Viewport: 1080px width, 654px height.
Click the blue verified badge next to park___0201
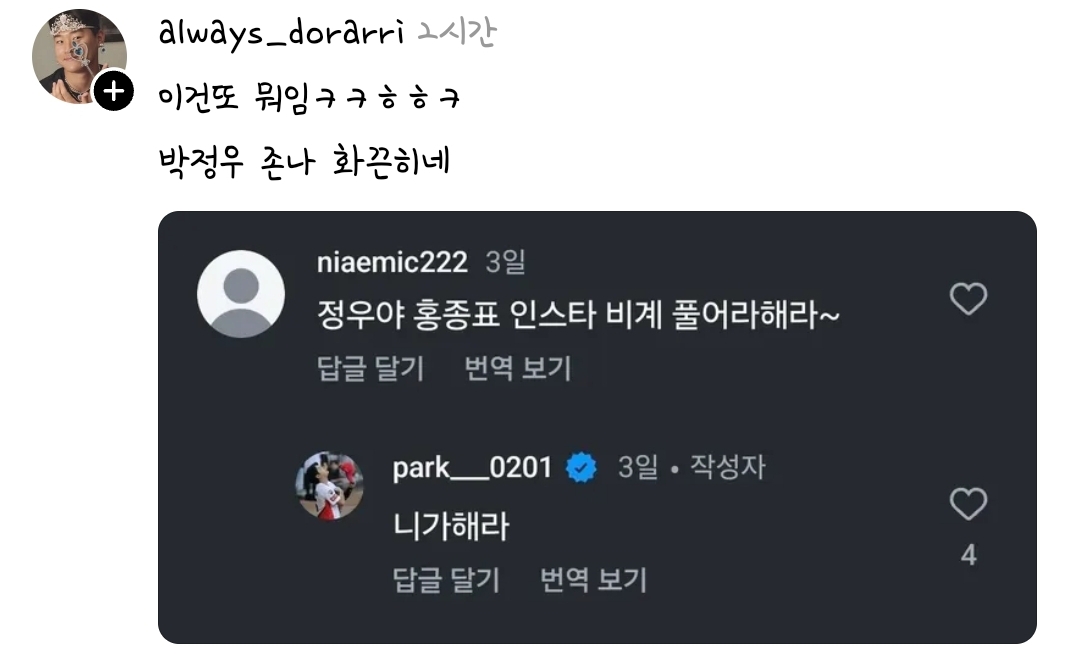[581, 468]
